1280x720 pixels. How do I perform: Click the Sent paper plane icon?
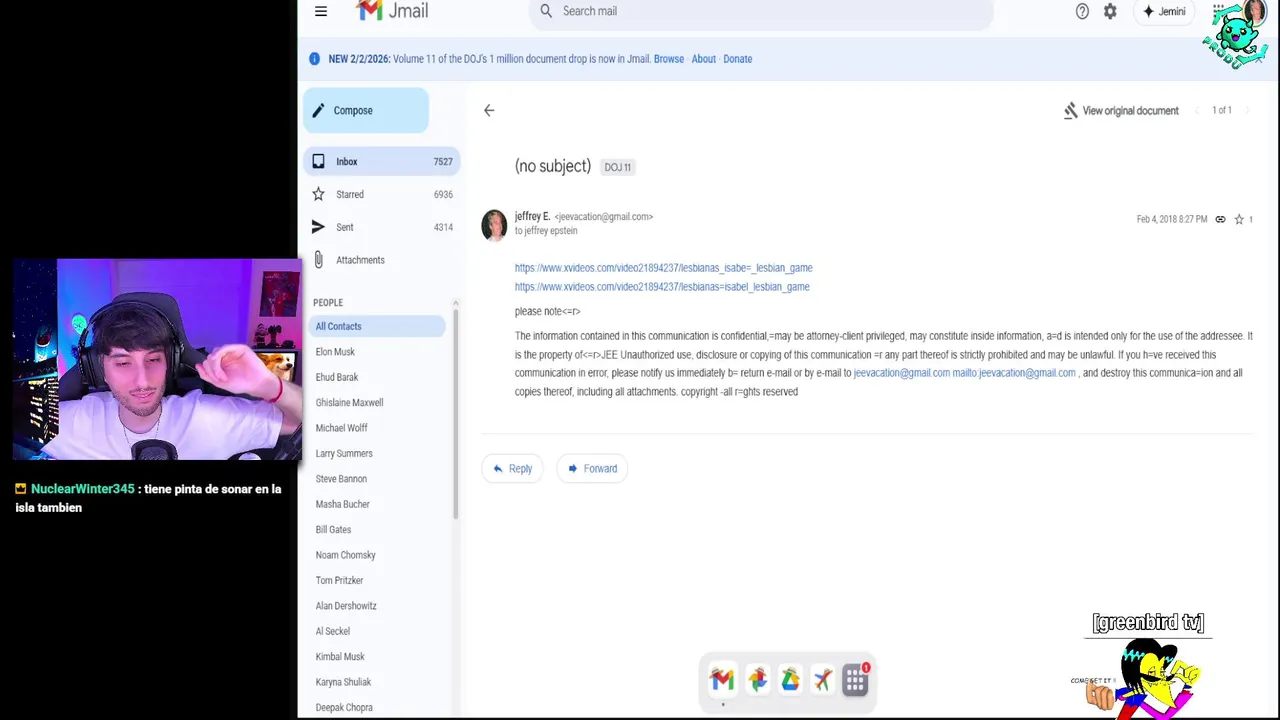(x=318, y=227)
